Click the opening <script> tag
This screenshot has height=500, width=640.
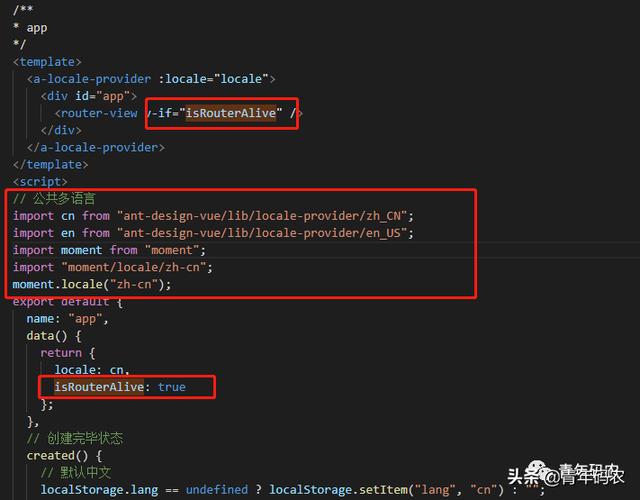click(40, 182)
